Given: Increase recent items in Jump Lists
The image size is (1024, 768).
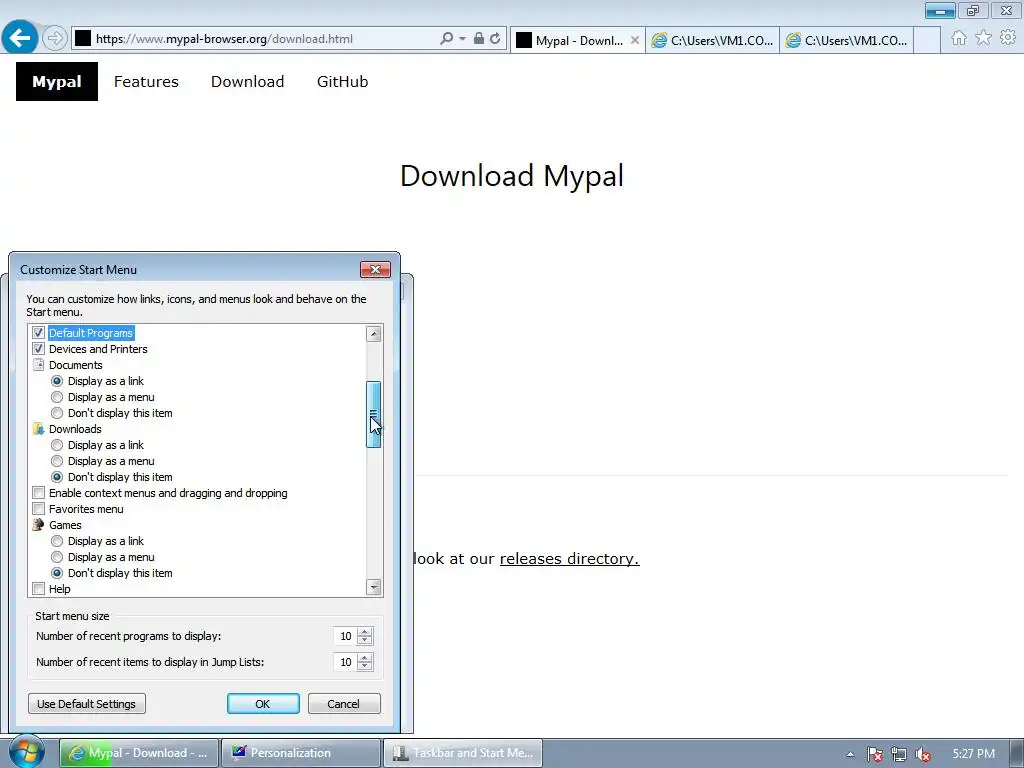Looking at the screenshot, I should (365, 658).
